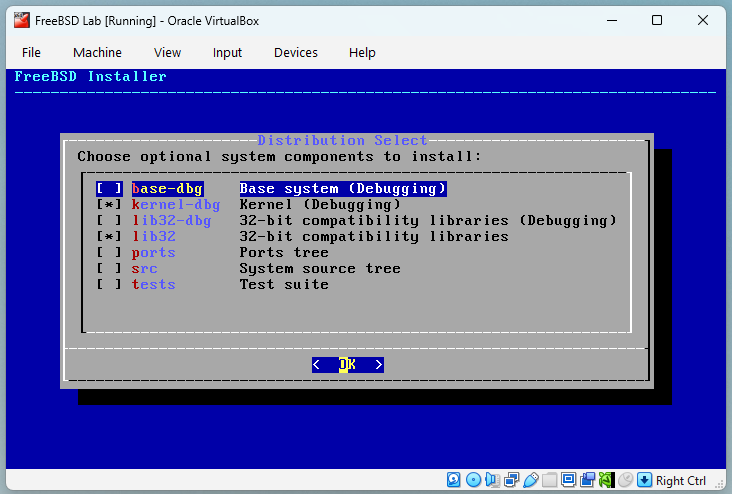The image size is (732, 494).
Task: Click the 'Base system (Debugging)' description
Action: (x=343, y=189)
